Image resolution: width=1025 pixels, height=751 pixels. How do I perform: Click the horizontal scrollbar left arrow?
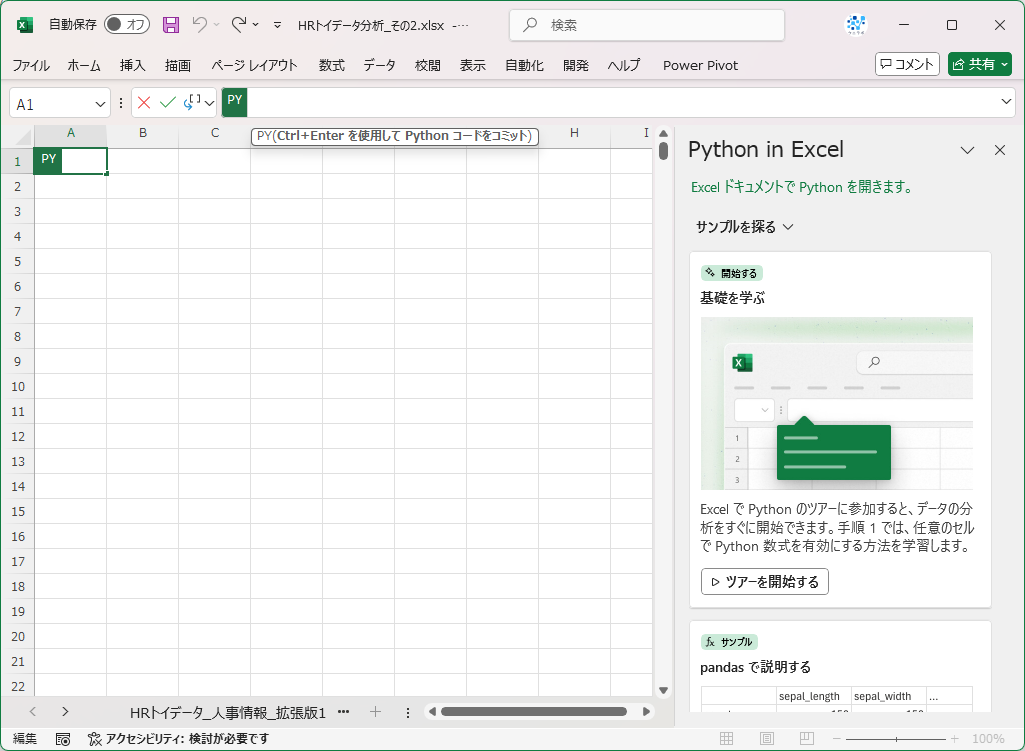(x=432, y=712)
